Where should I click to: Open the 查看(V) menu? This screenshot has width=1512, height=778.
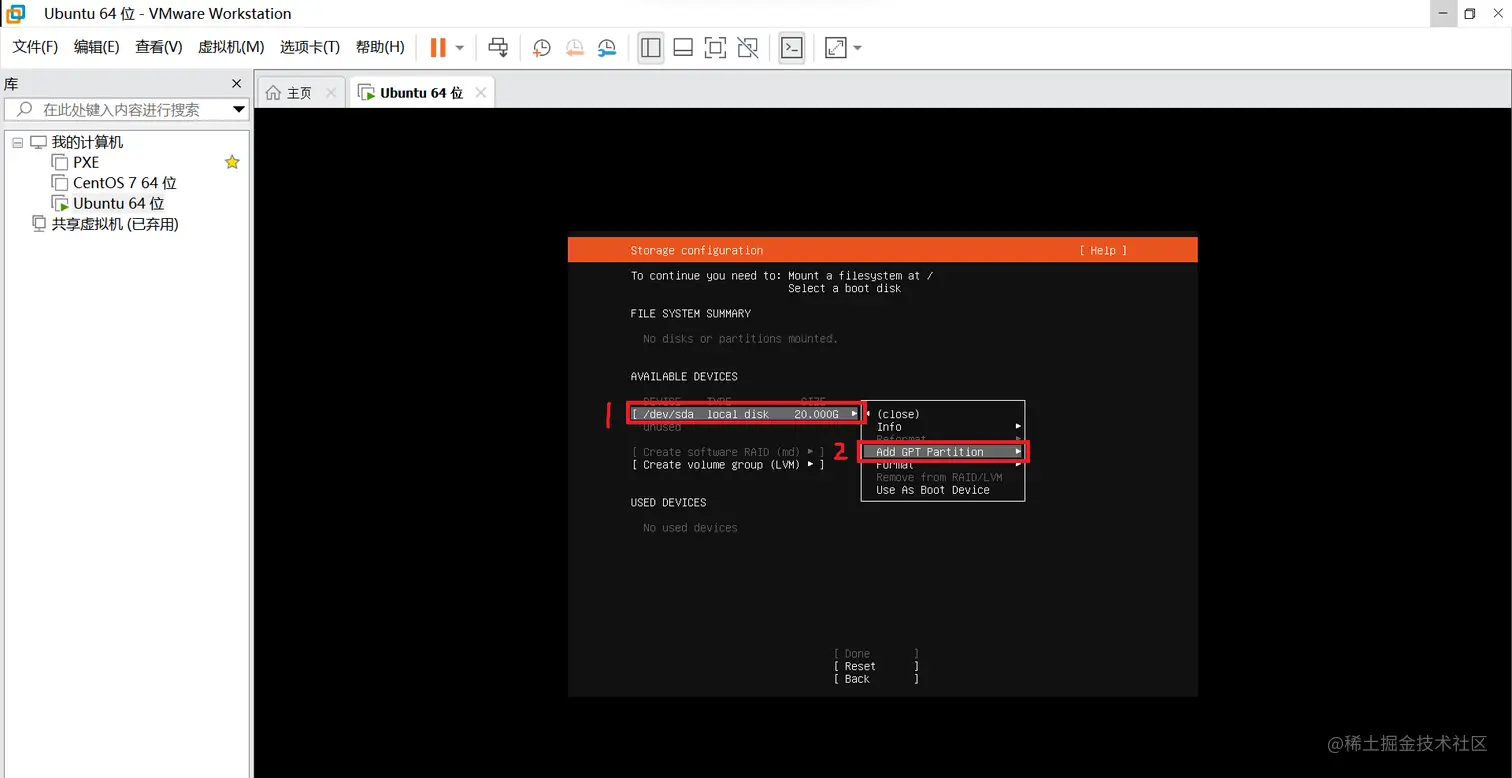[x=159, y=47]
